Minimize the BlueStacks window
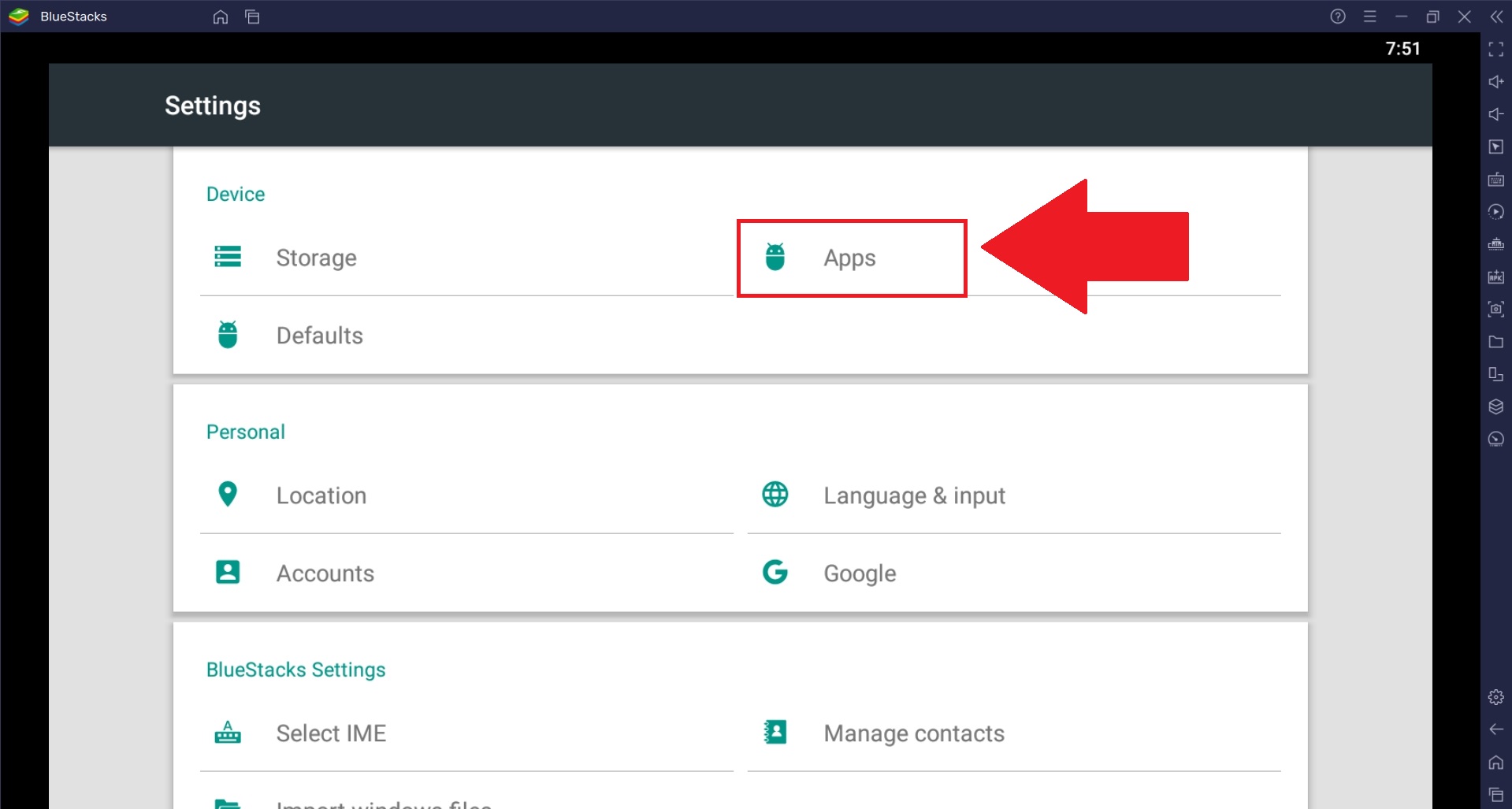 [x=1402, y=17]
